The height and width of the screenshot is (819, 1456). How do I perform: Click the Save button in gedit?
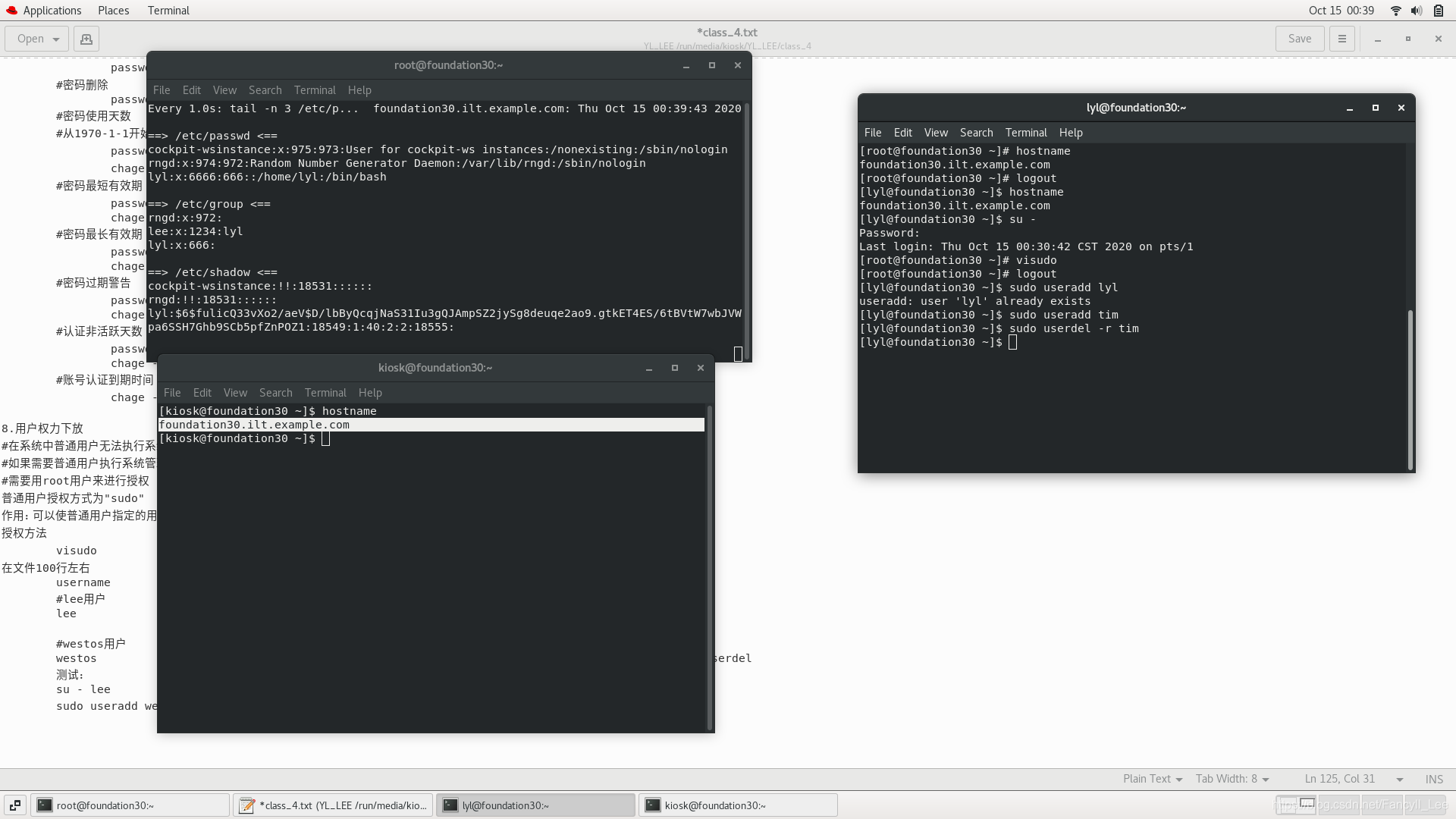pyautogui.click(x=1299, y=39)
